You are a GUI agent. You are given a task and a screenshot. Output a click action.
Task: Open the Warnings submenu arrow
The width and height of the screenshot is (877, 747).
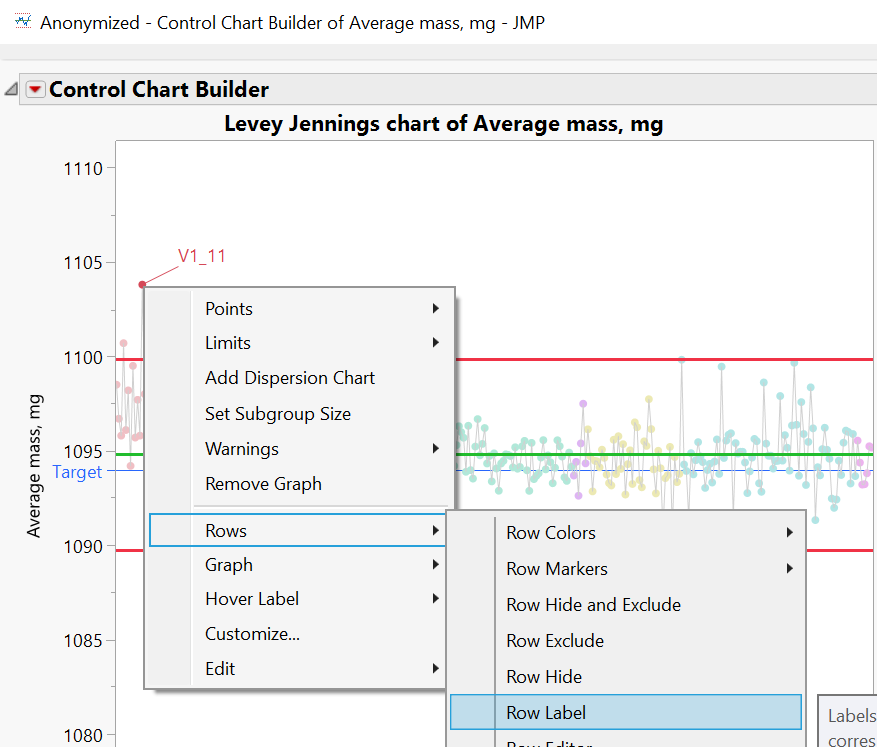[436, 449]
